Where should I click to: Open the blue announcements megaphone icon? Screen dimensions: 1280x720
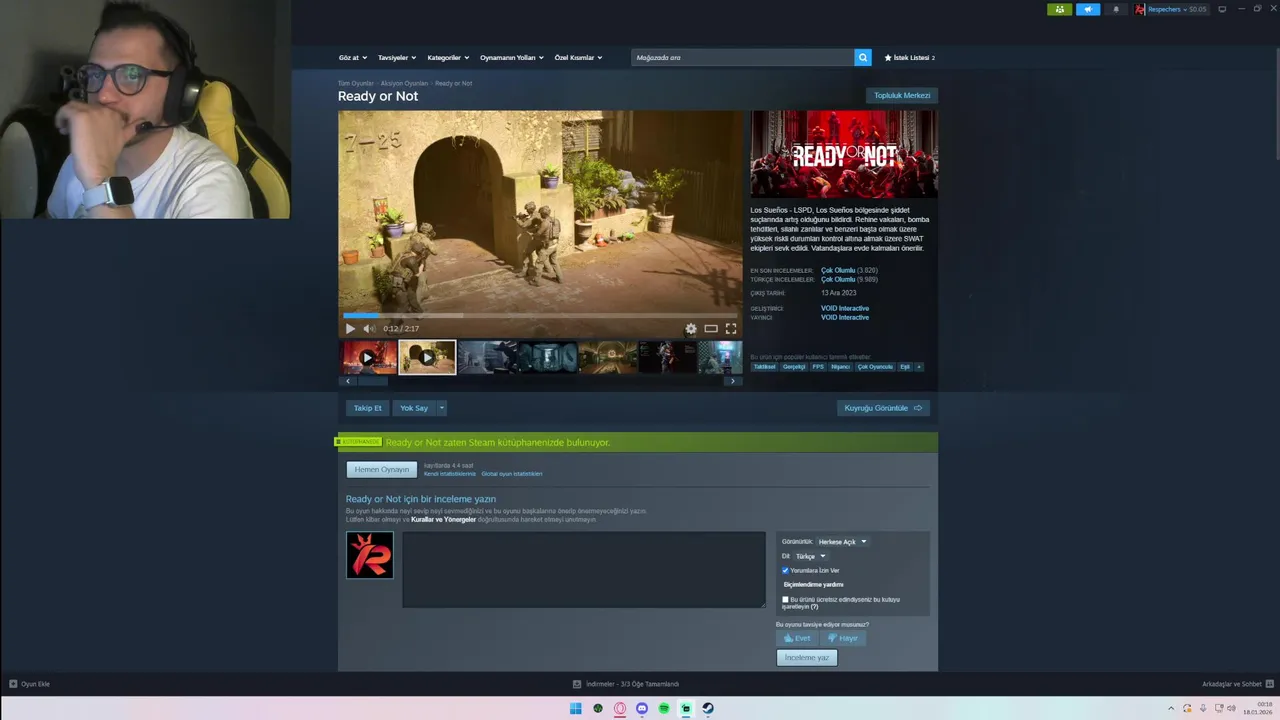(1088, 9)
